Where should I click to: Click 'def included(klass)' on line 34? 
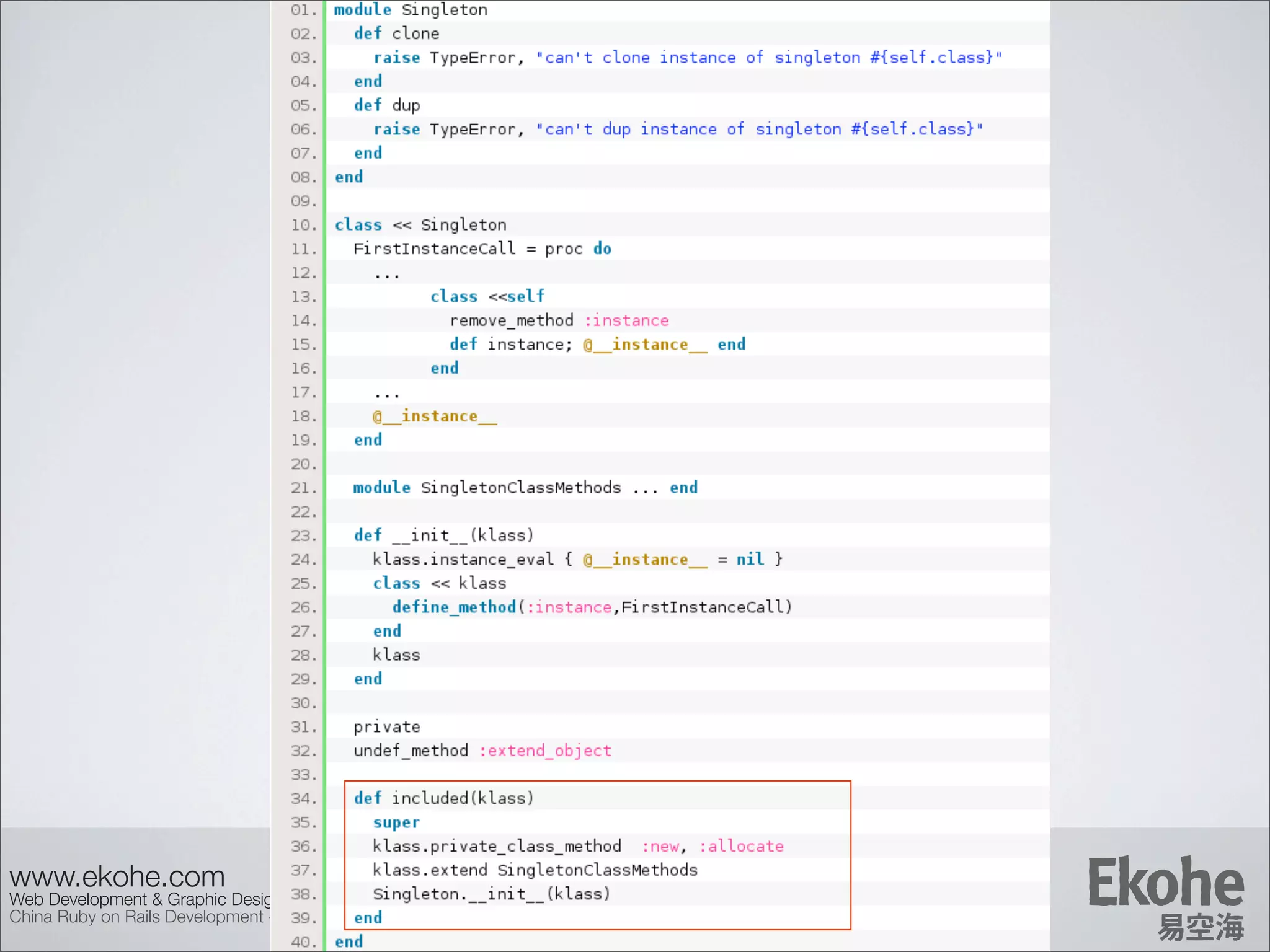click(444, 798)
